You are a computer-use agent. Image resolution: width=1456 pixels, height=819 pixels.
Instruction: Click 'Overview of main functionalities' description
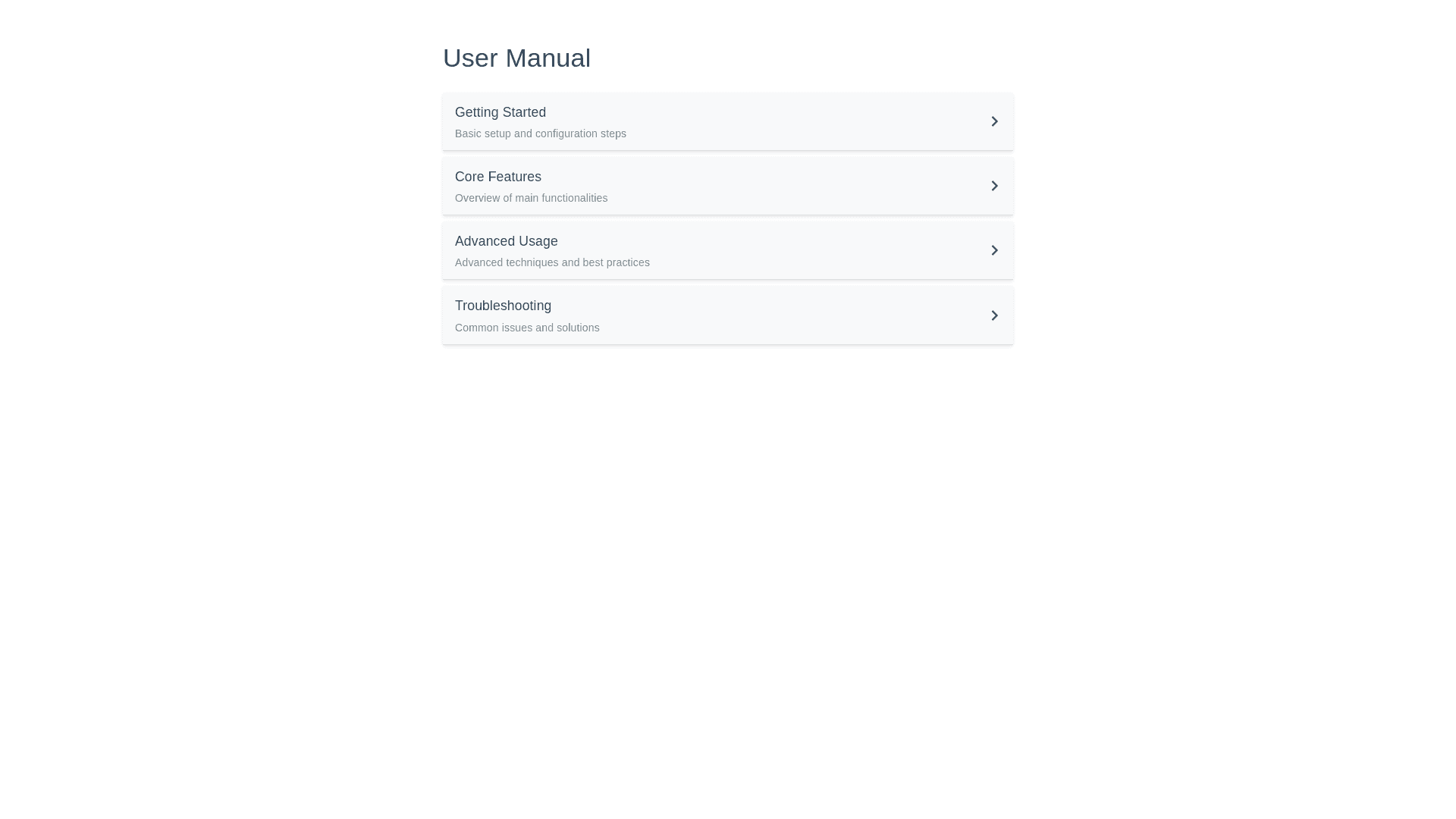(531, 198)
